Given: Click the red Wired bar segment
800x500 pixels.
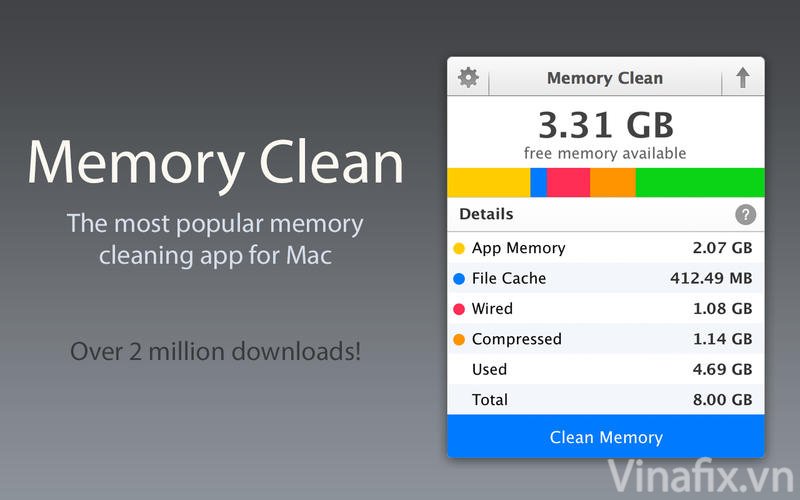Looking at the screenshot, I should (568, 183).
